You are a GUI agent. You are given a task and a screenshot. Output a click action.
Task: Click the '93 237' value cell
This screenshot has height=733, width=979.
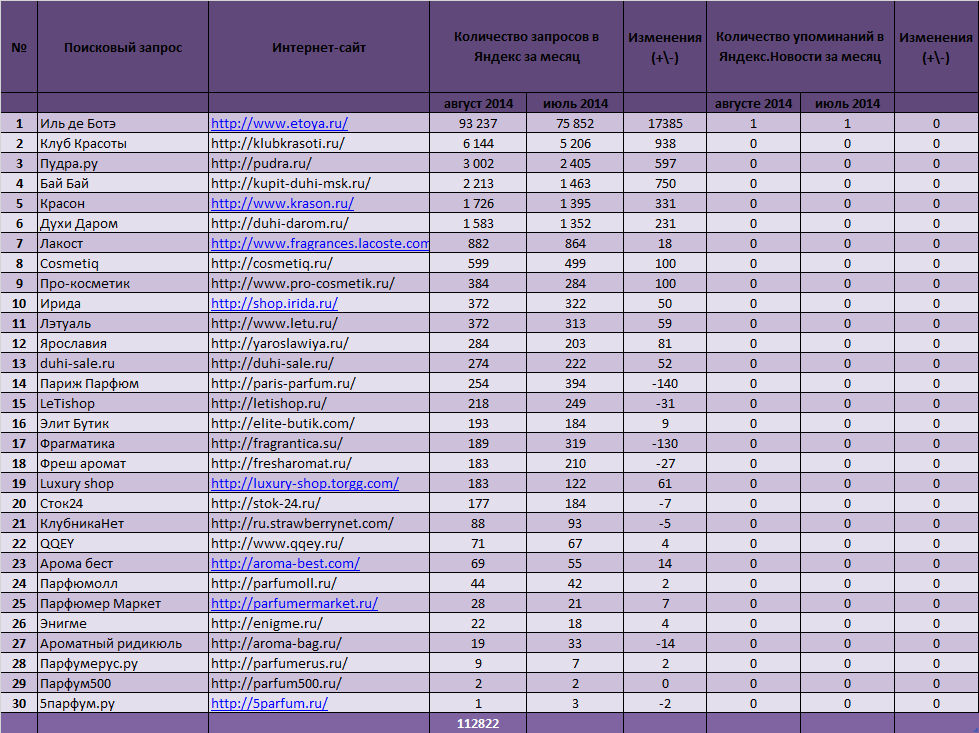click(478, 124)
